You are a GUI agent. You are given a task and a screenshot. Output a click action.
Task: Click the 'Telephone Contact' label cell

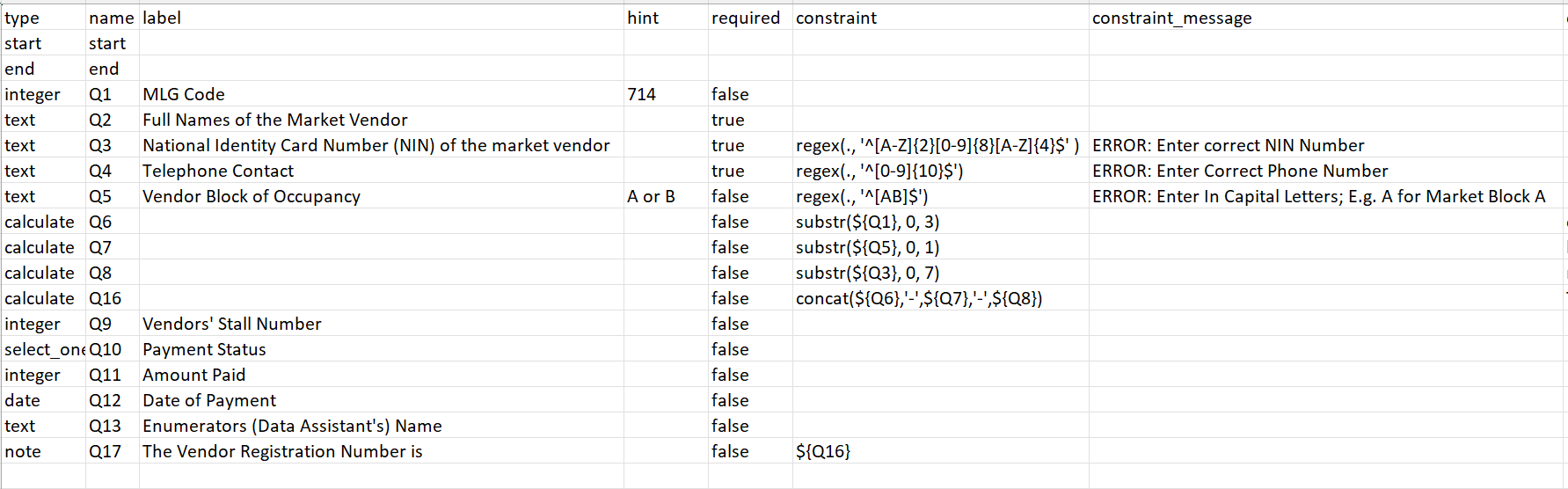pyautogui.click(x=382, y=171)
